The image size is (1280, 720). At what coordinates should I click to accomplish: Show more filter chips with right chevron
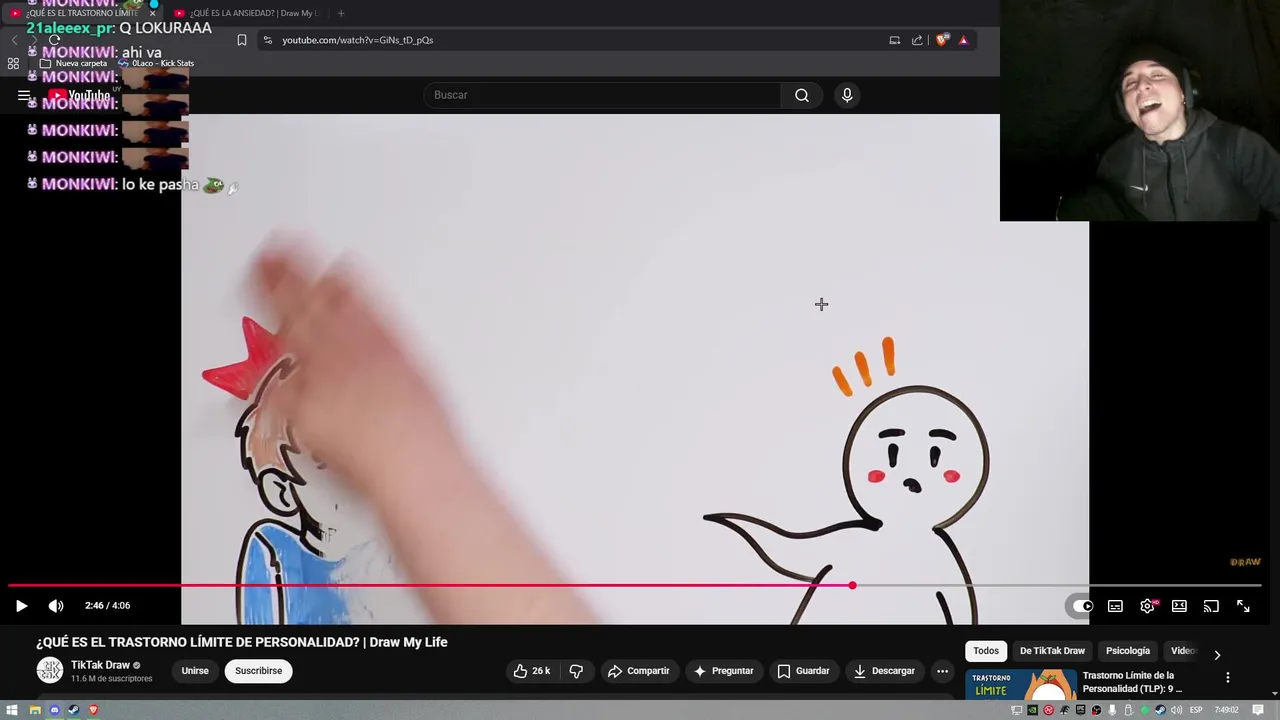click(1217, 655)
